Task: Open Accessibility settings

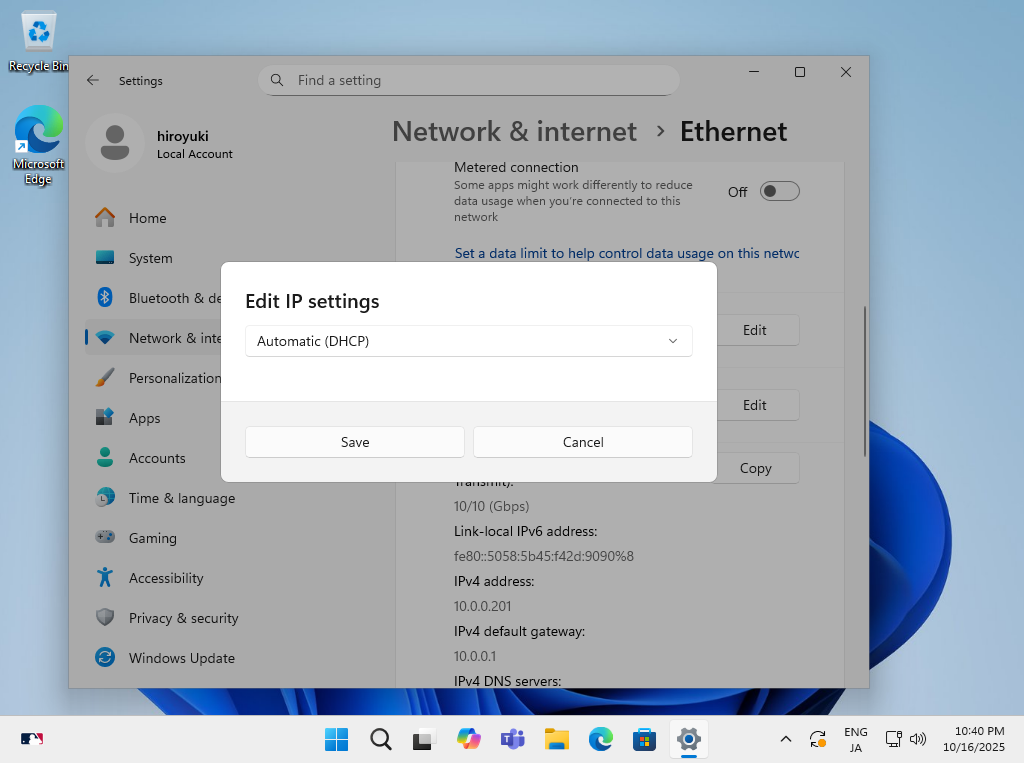Action: coord(165,578)
